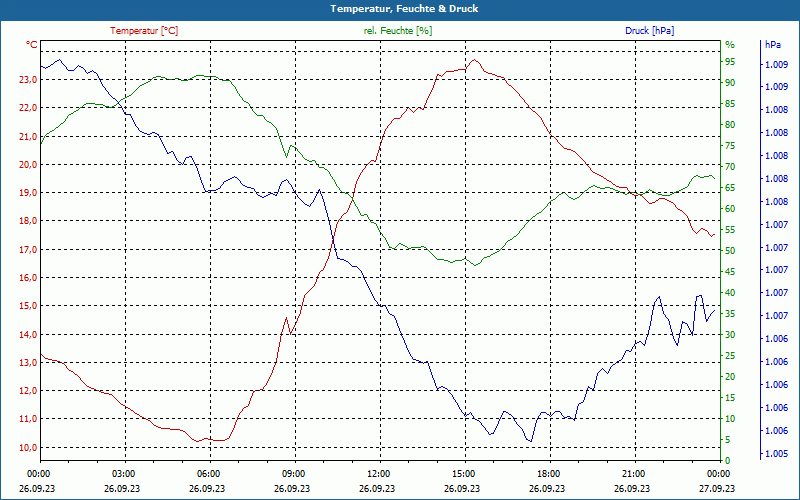Click the 16,0 temperature axis label
Image resolution: width=800 pixels, height=500 pixels.
28,278
